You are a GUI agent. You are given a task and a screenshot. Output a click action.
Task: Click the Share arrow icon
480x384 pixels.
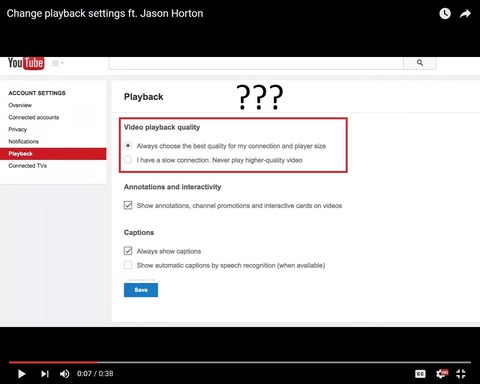(x=465, y=14)
